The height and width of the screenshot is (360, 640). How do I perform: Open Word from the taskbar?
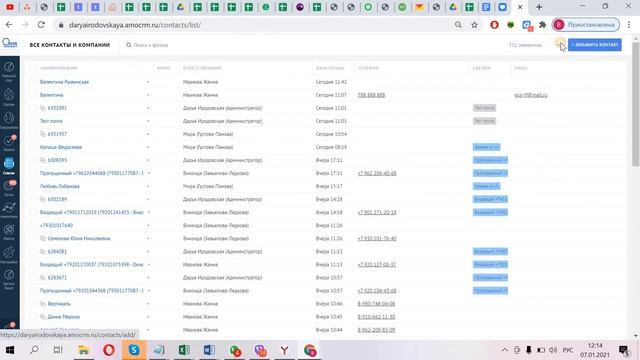[x=209, y=350]
